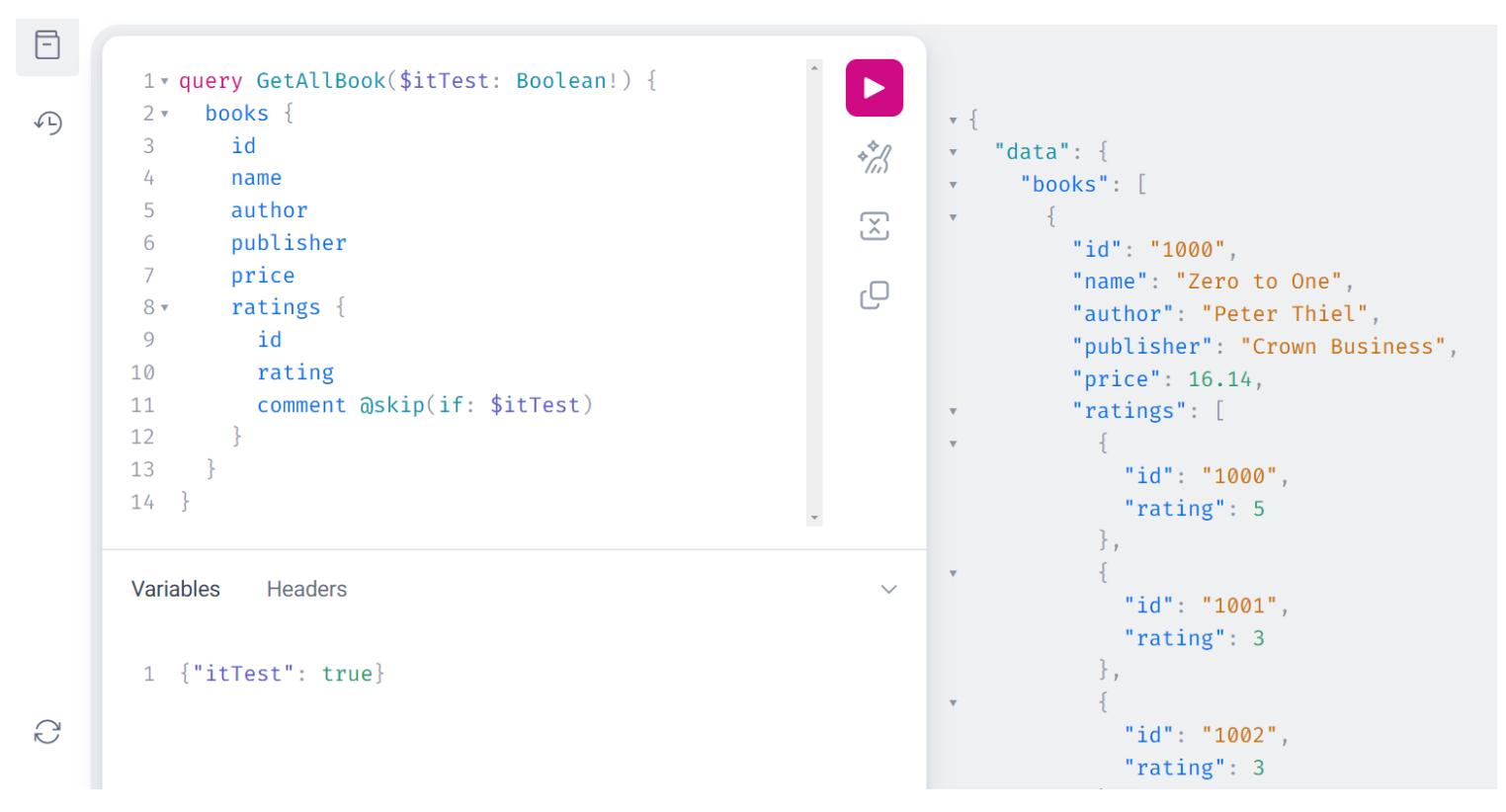Collapse the root object in the response
The image size is (1506, 812).
[954, 121]
